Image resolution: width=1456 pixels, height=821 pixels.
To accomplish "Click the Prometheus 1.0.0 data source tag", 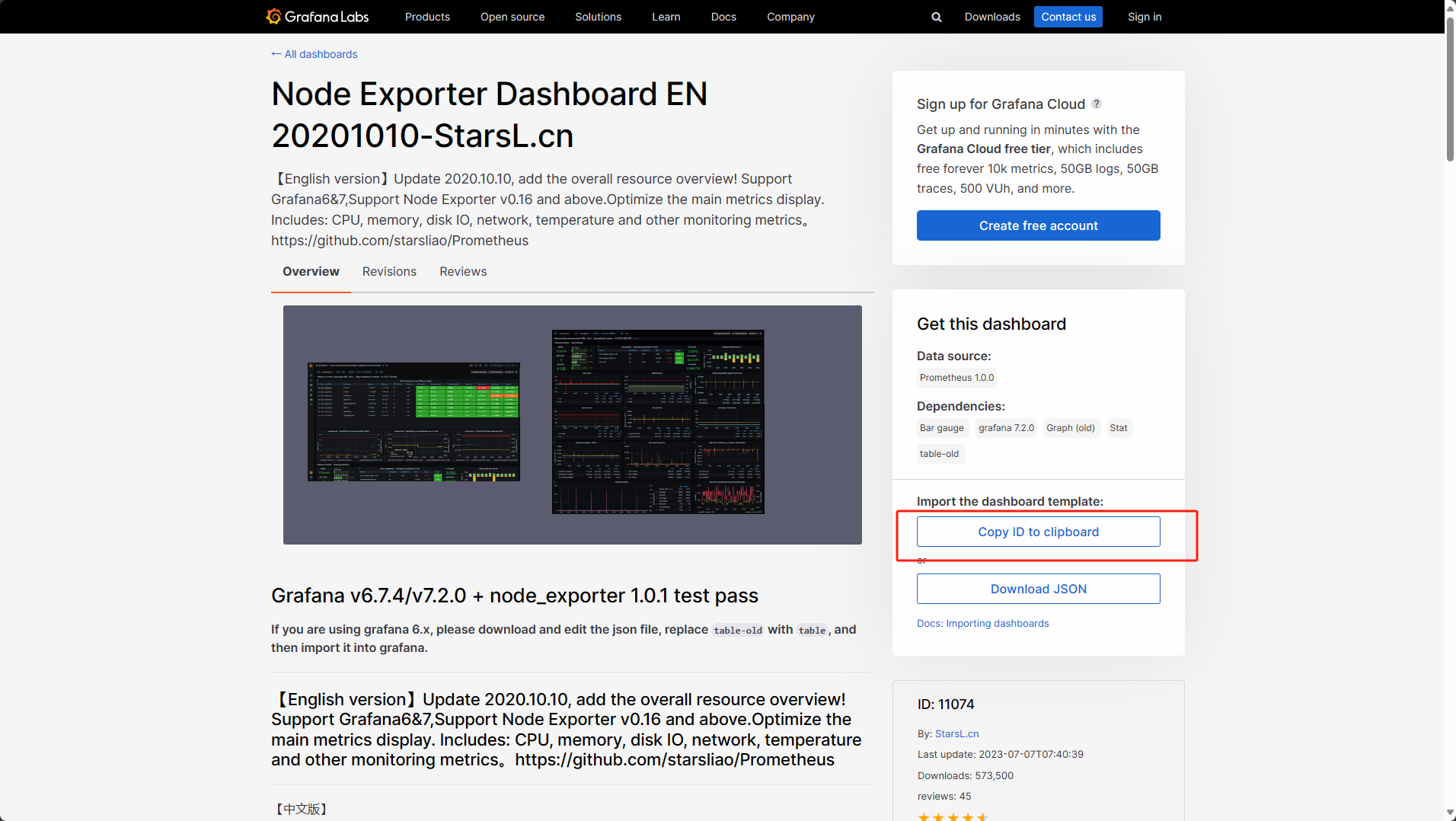I will (956, 378).
